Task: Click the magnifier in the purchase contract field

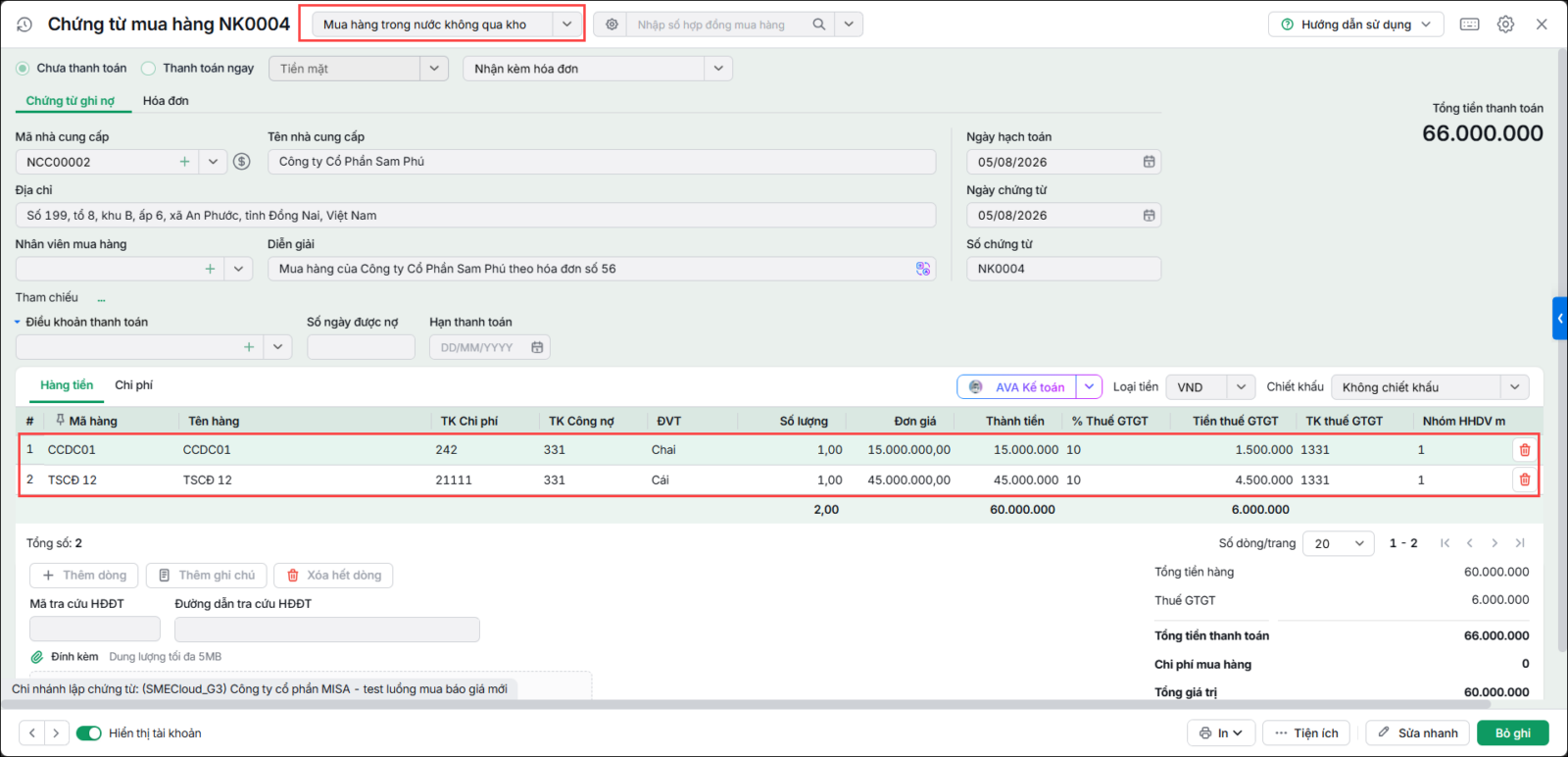Action: pyautogui.click(x=818, y=25)
